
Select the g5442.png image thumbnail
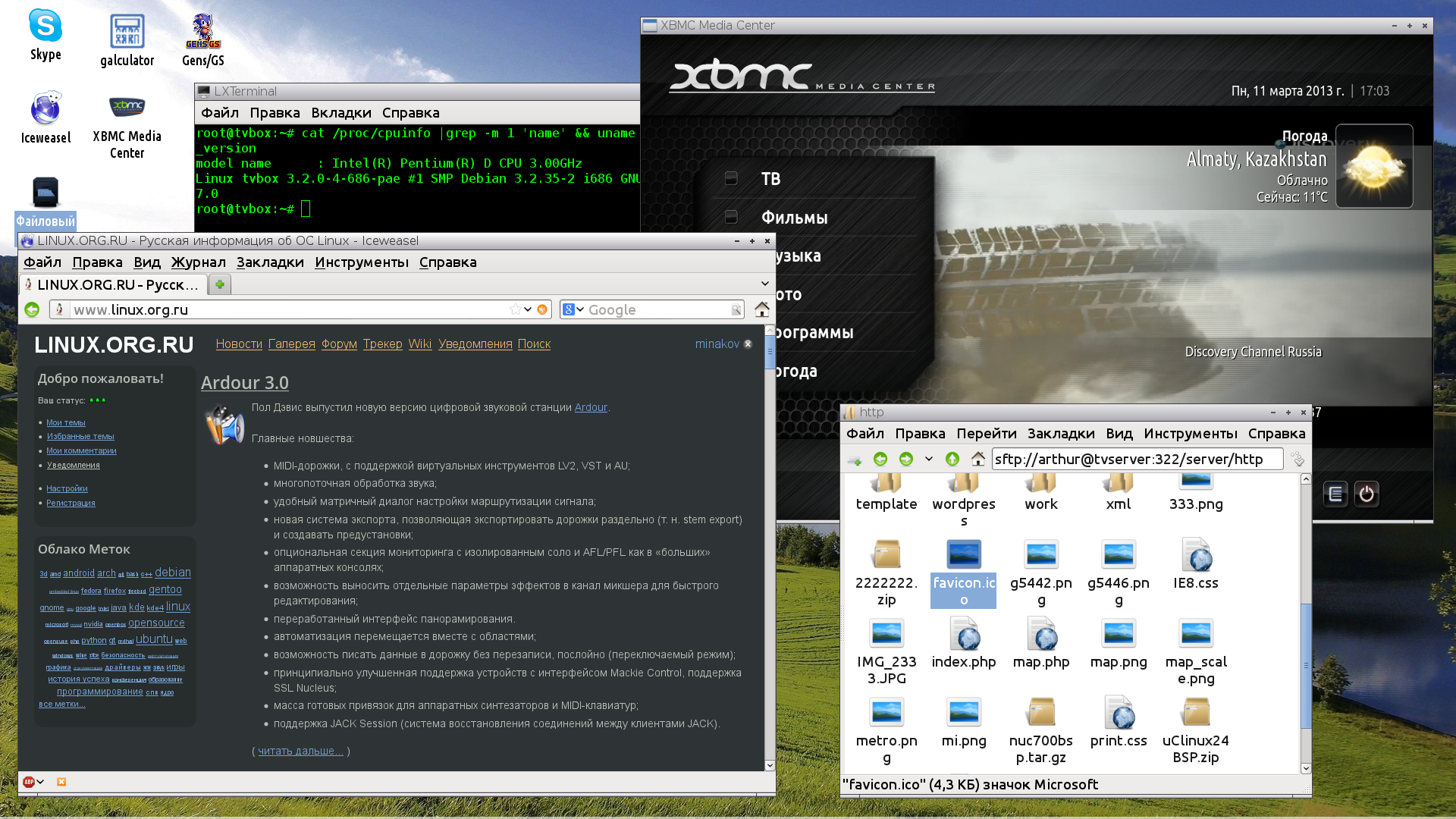tap(1041, 555)
